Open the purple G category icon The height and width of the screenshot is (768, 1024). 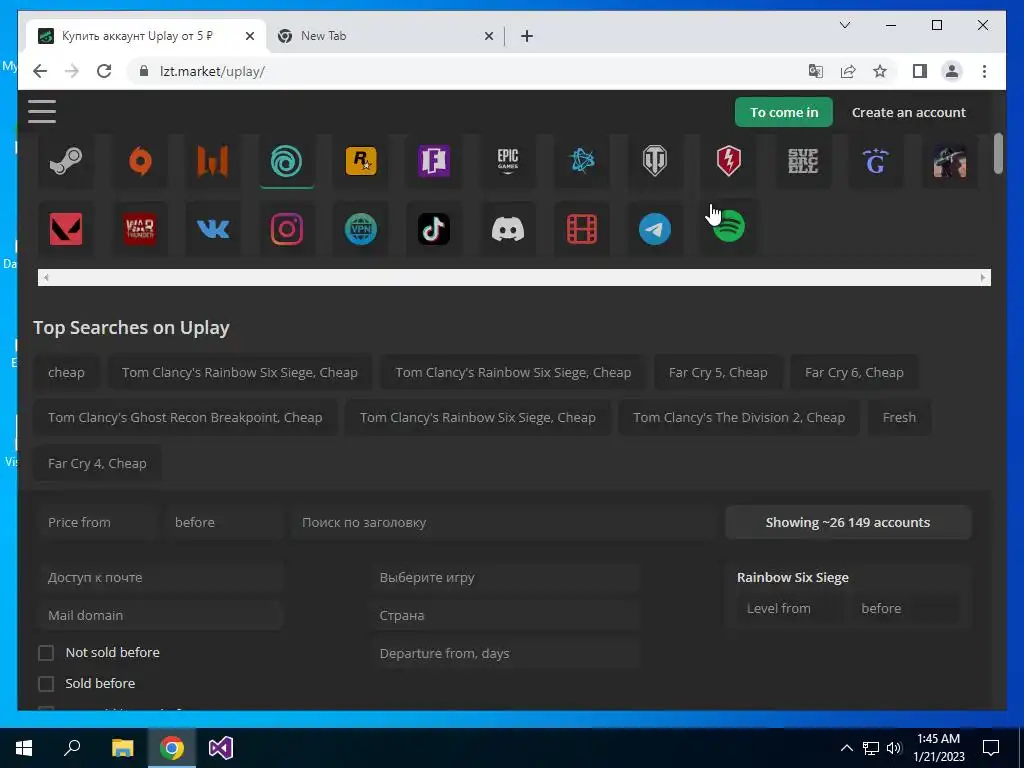876,161
